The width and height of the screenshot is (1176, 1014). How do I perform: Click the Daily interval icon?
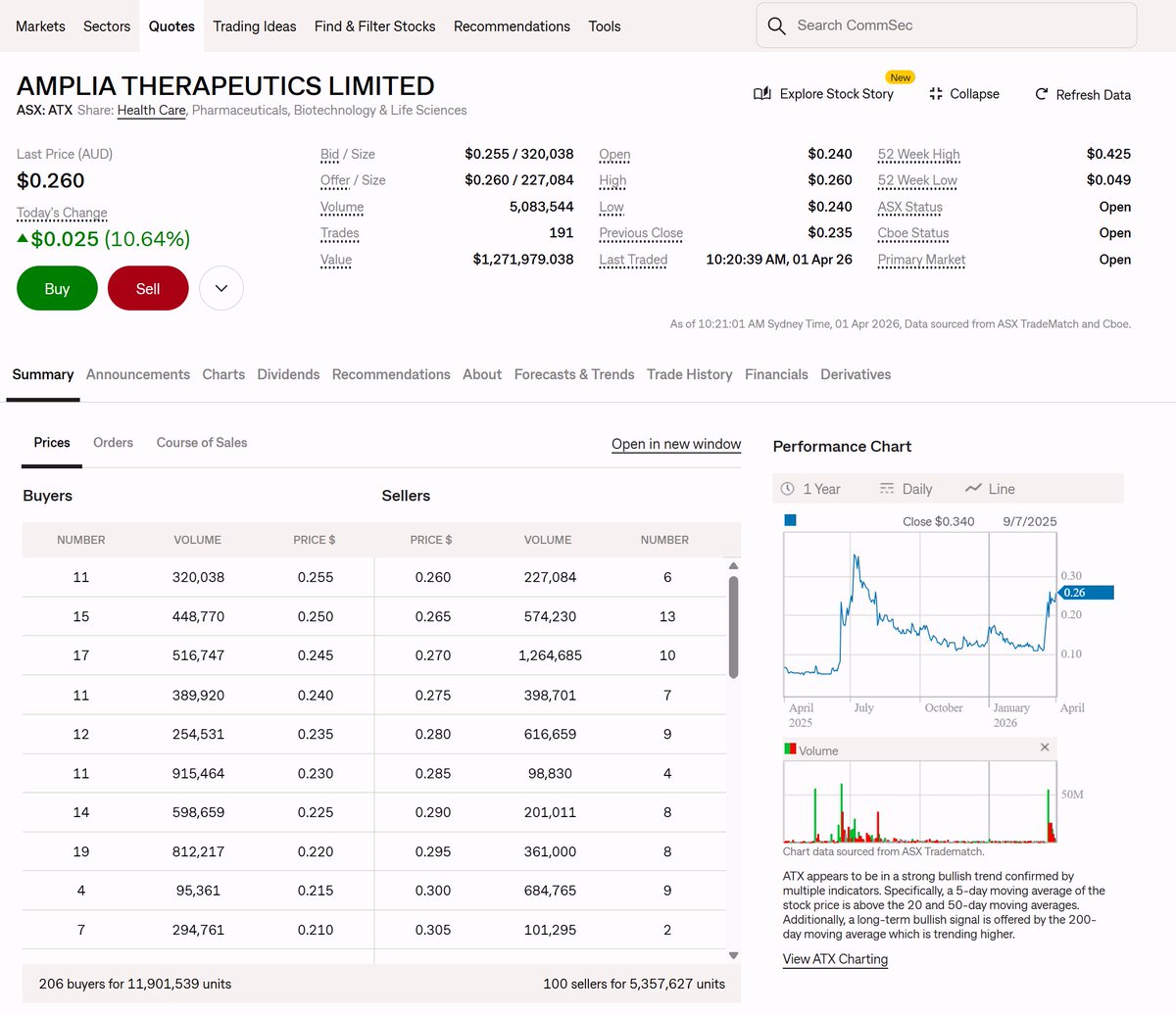(x=887, y=489)
